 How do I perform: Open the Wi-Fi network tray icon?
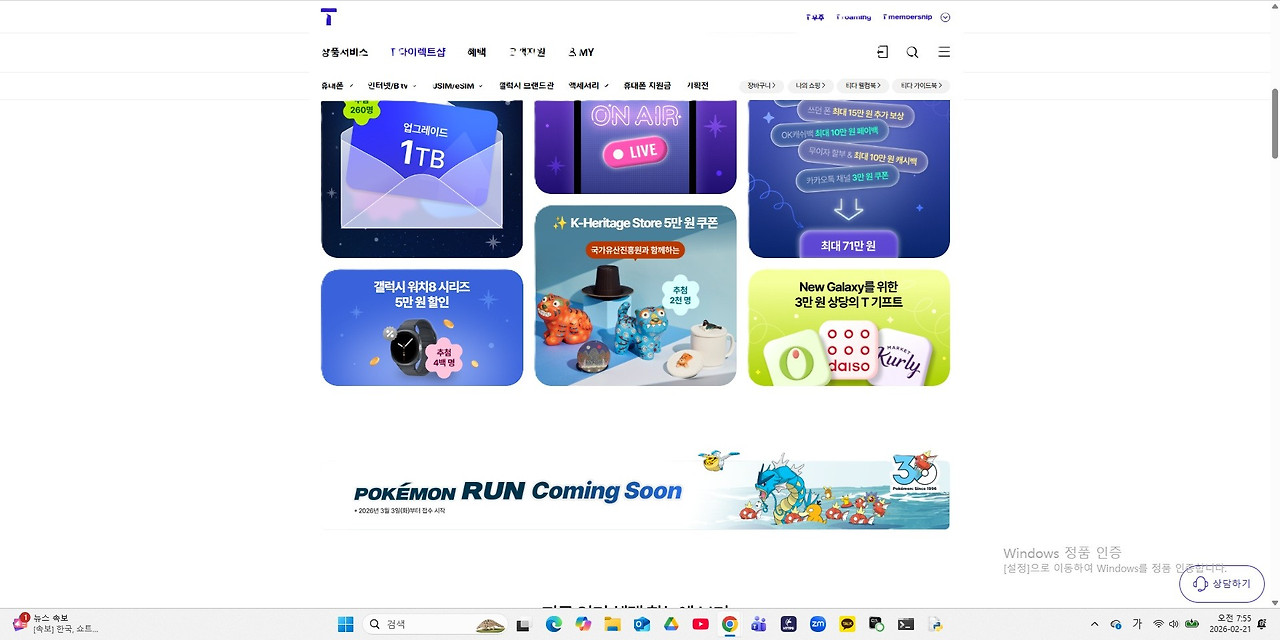pos(1158,624)
